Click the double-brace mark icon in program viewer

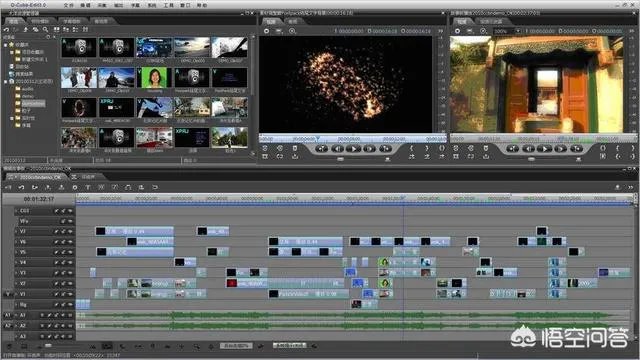603,149
